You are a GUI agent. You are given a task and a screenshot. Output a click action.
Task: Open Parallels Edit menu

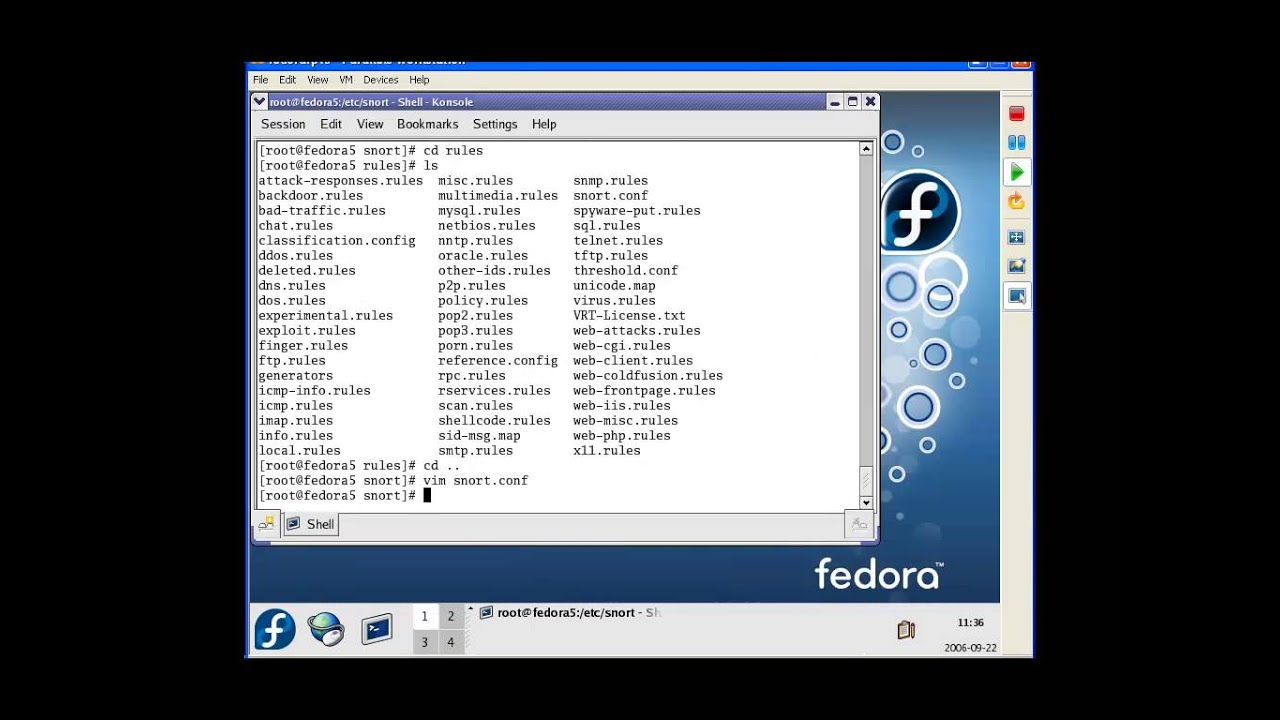click(287, 80)
